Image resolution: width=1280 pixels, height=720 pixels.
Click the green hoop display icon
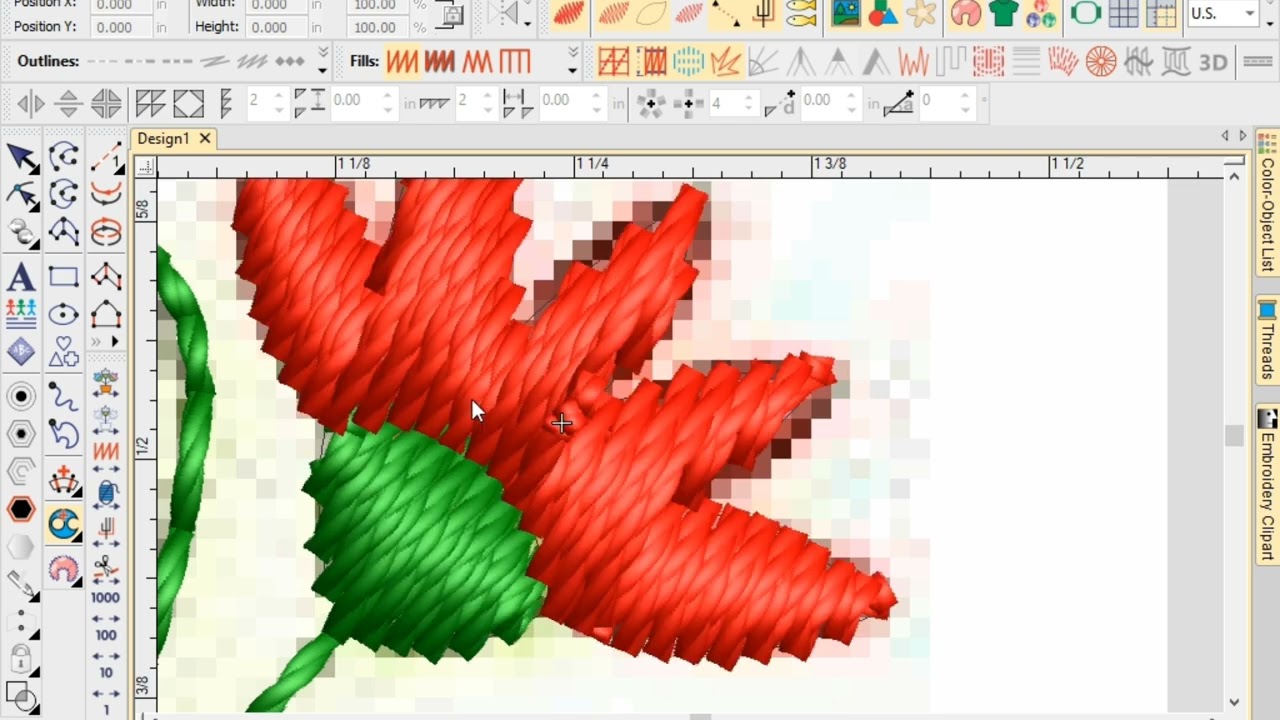[x=1086, y=13]
